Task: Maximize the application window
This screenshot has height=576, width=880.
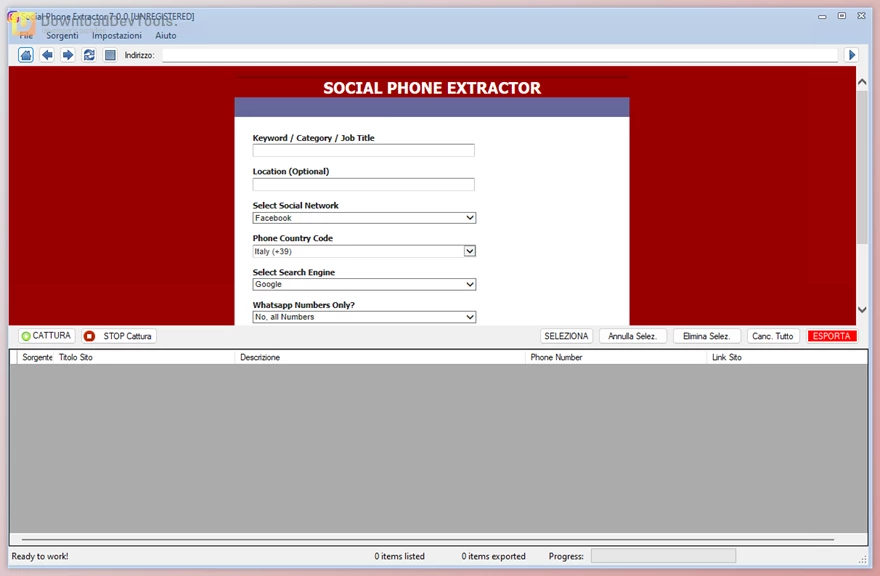Action: (842, 16)
